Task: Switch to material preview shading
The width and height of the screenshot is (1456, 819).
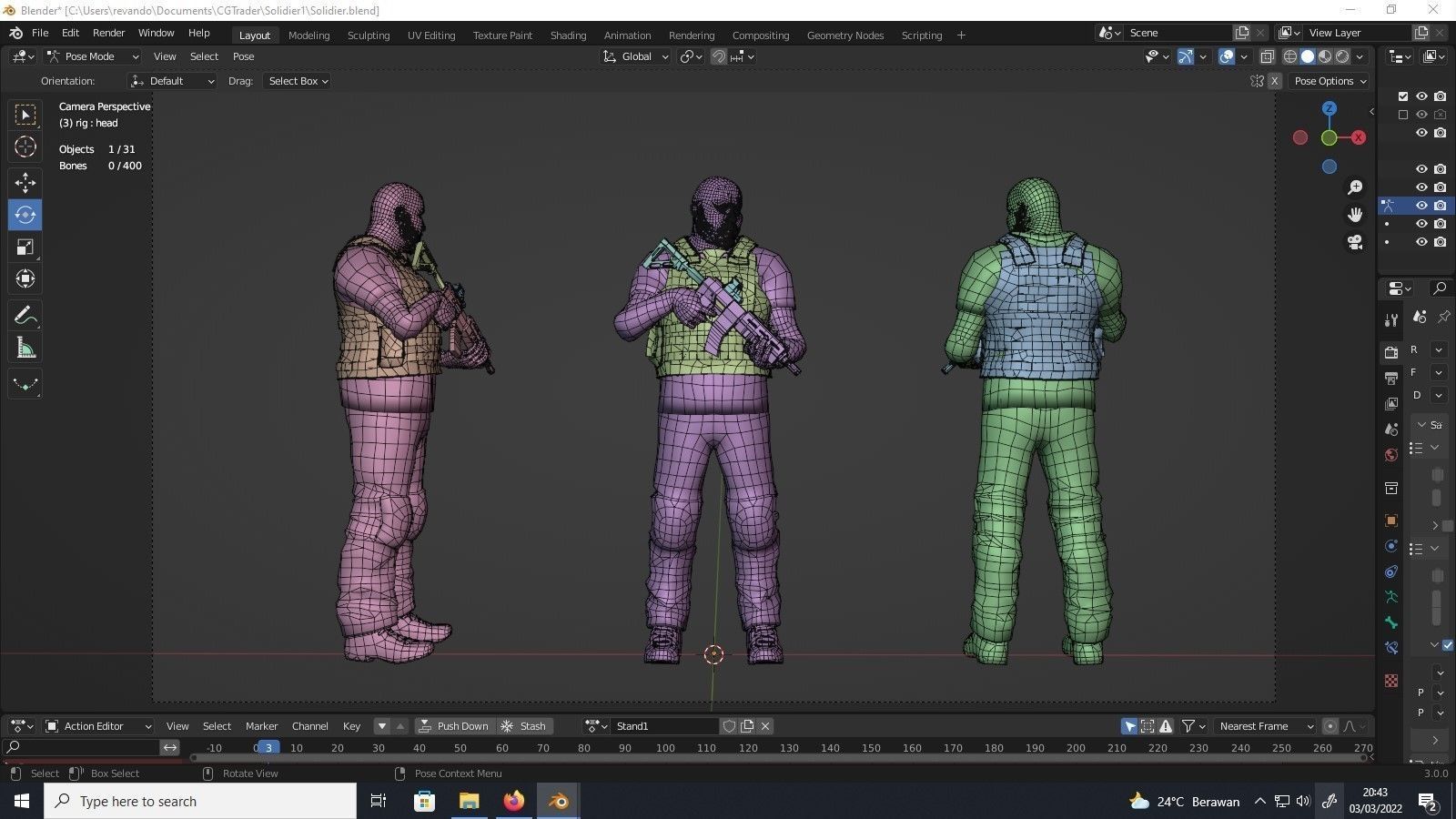Action: pyautogui.click(x=1325, y=56)
